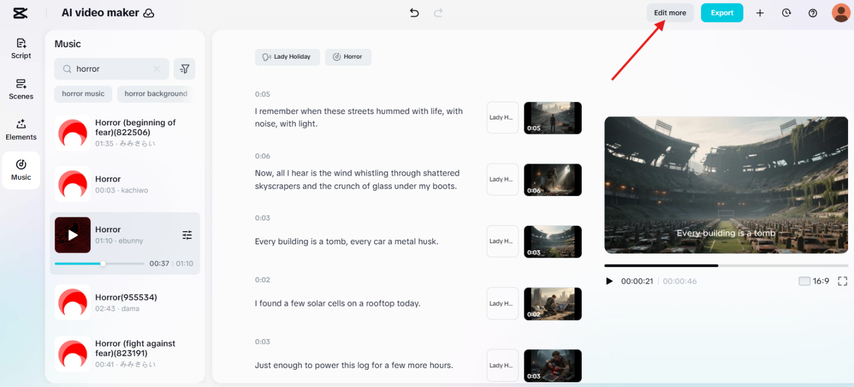The height and width of the screenshot is (387, 854).
Task: Select the horror music suggestion chip
Action: click(83, 94)
